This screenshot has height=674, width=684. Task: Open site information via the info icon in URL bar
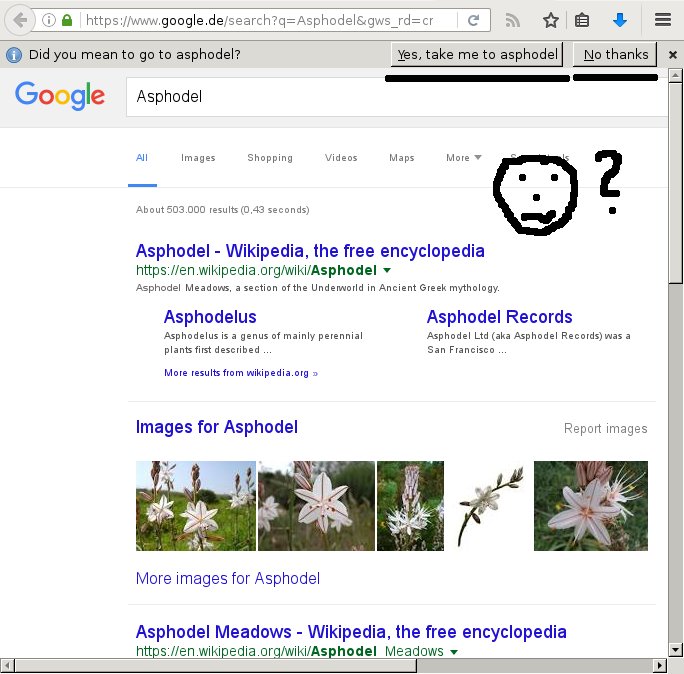click(49, 20)
